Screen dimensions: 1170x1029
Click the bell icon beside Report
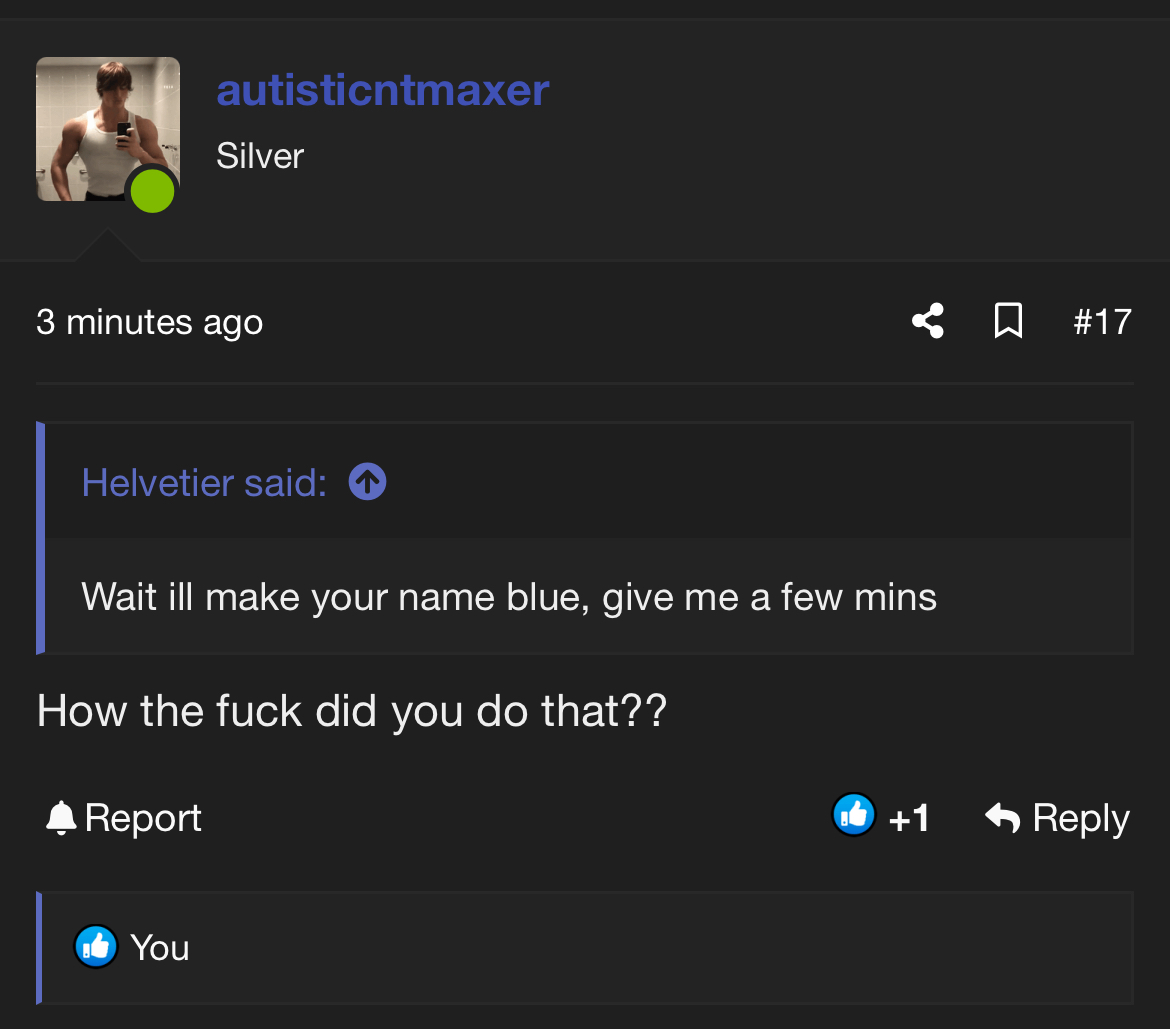click(x=60, y=818)
